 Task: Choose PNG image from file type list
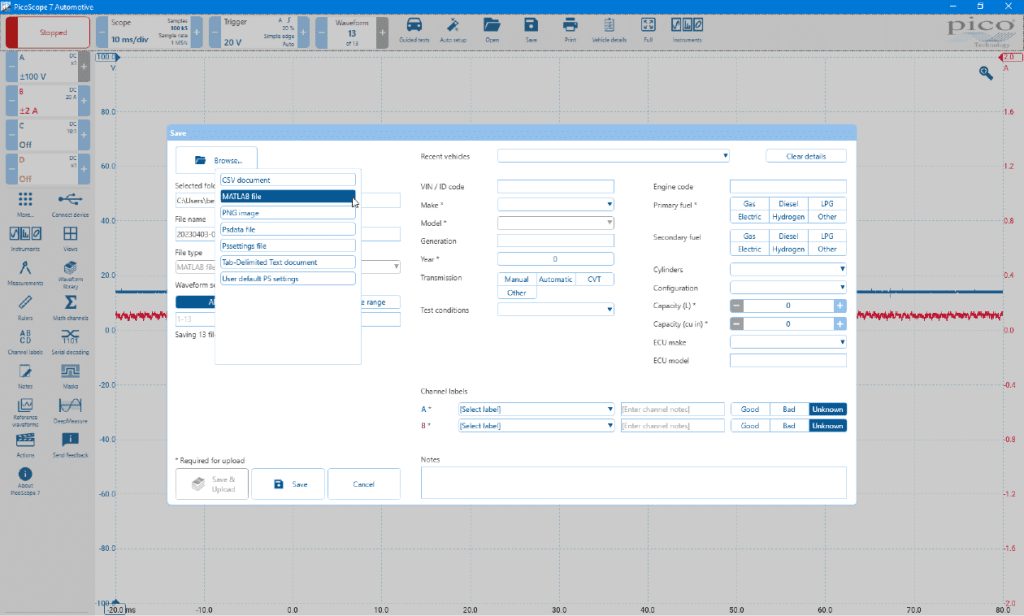pos(287,213)
